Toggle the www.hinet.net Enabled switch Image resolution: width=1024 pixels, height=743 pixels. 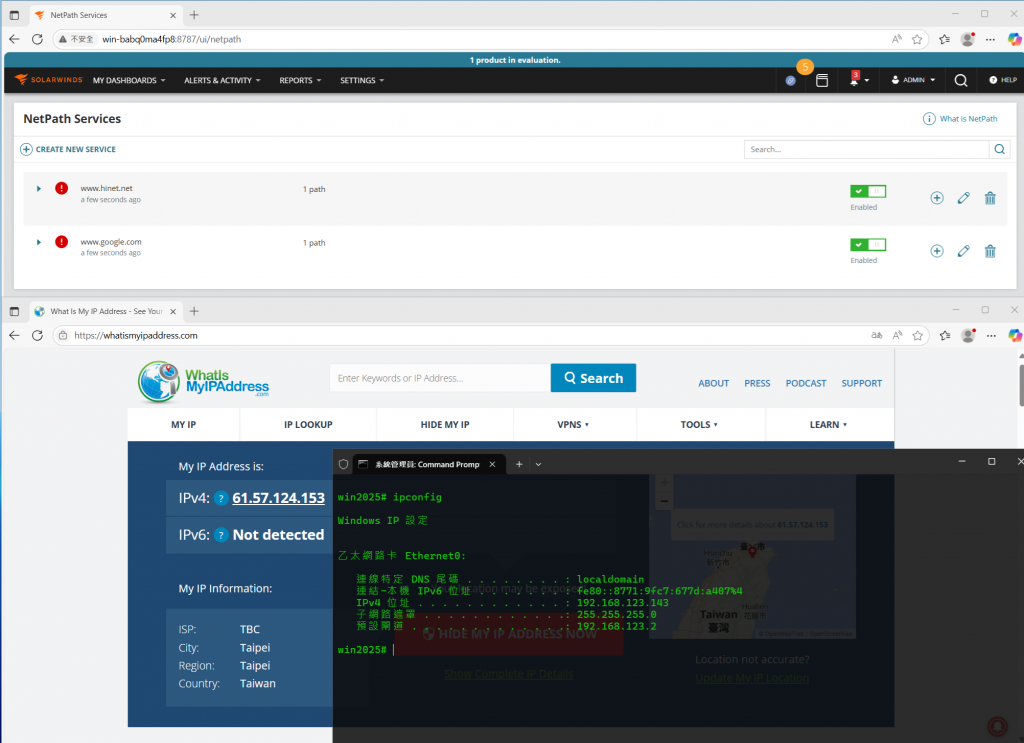pos(868,191)
